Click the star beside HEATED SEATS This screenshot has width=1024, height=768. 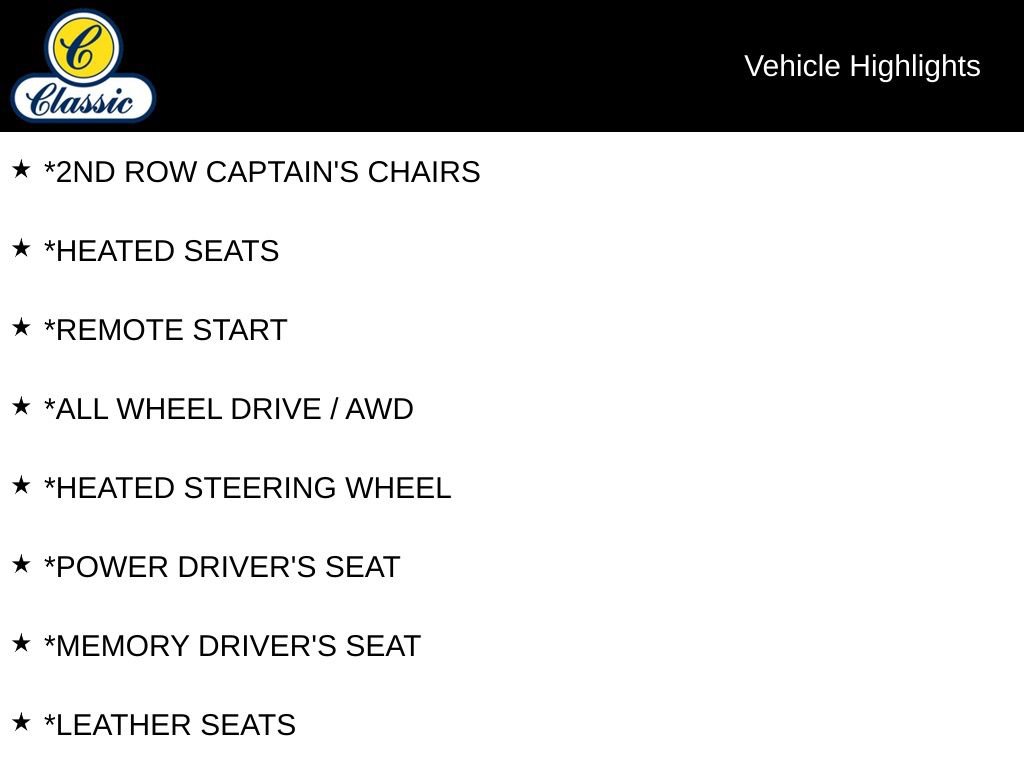click(21, 248)
